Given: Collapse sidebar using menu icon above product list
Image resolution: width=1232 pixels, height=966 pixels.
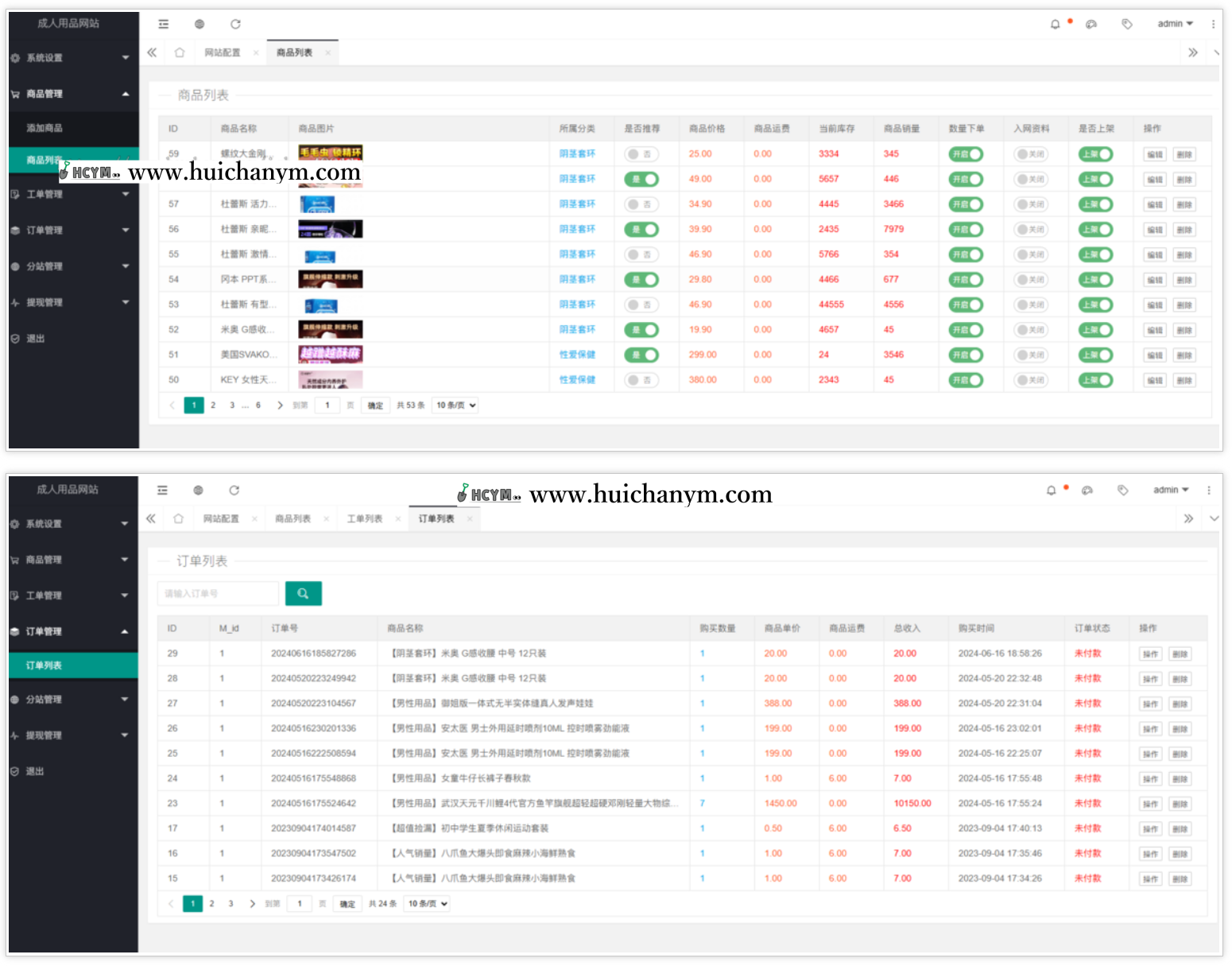Looking at the screenshot, I should (x=164, y=25).
